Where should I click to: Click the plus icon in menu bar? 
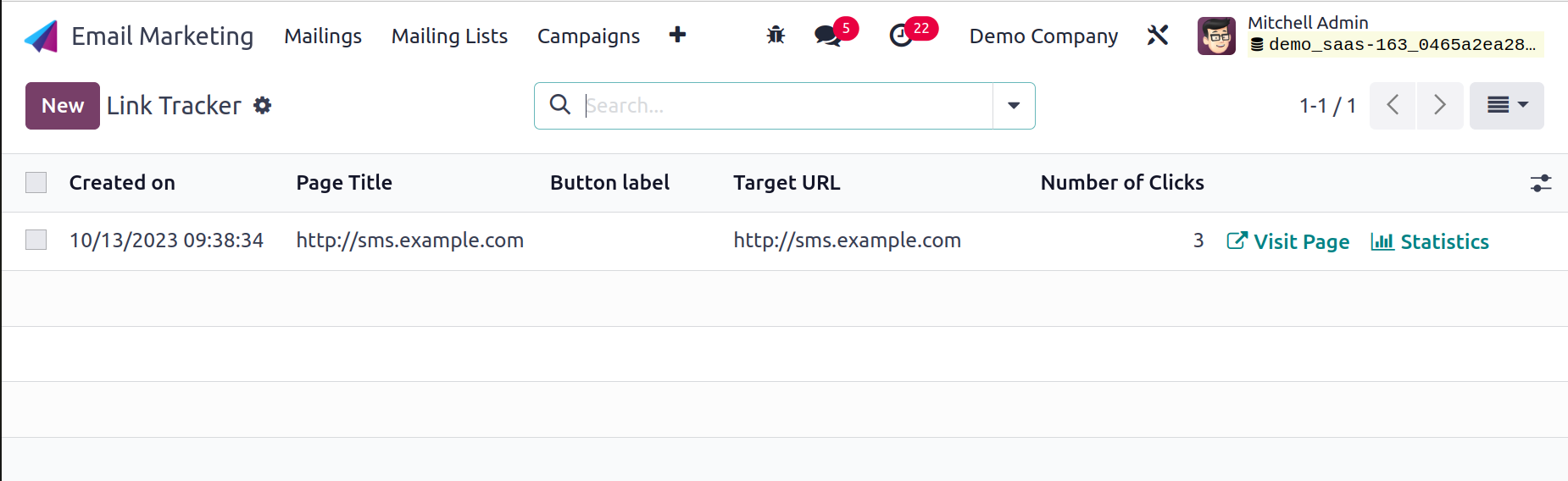click(x=677, y=35)
